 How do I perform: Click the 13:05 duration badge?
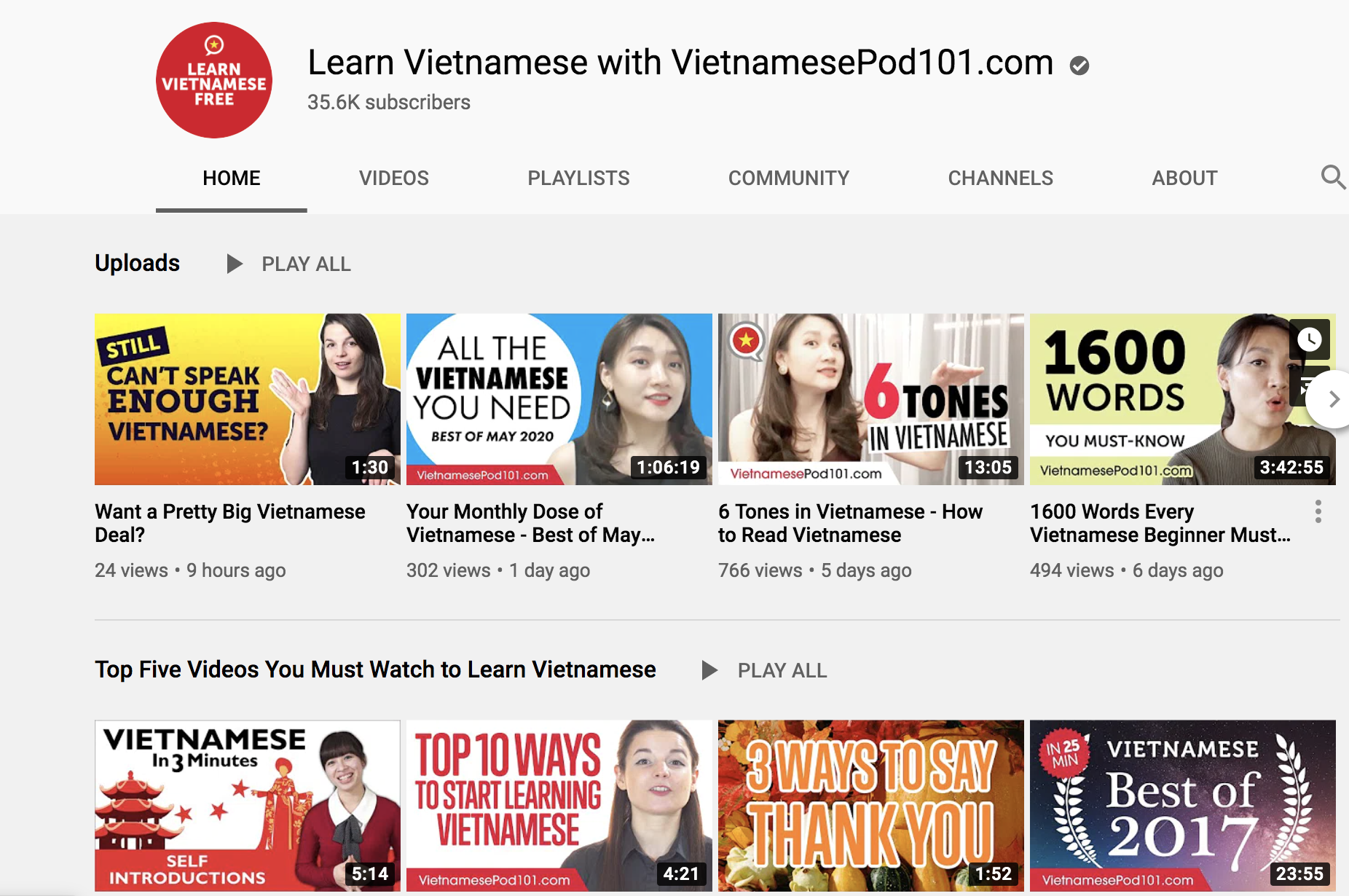[988, 468]
